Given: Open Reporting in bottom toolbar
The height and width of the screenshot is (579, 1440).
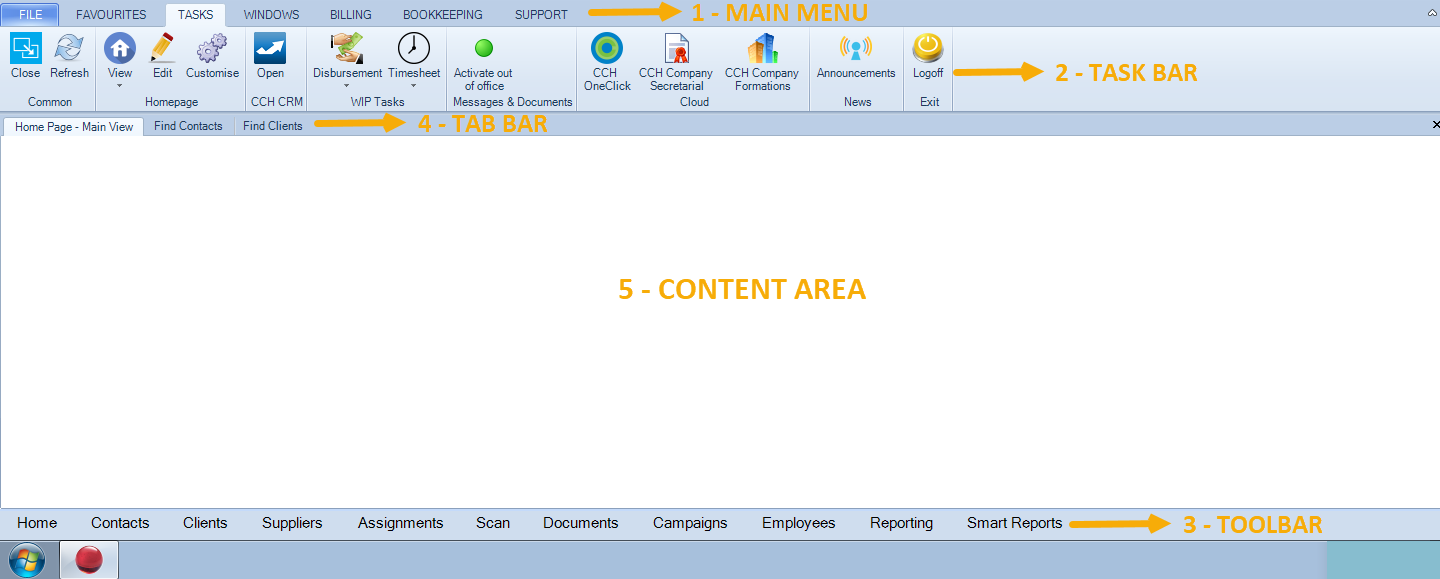Looking at the screenshot, I should [x=901, y=523].
